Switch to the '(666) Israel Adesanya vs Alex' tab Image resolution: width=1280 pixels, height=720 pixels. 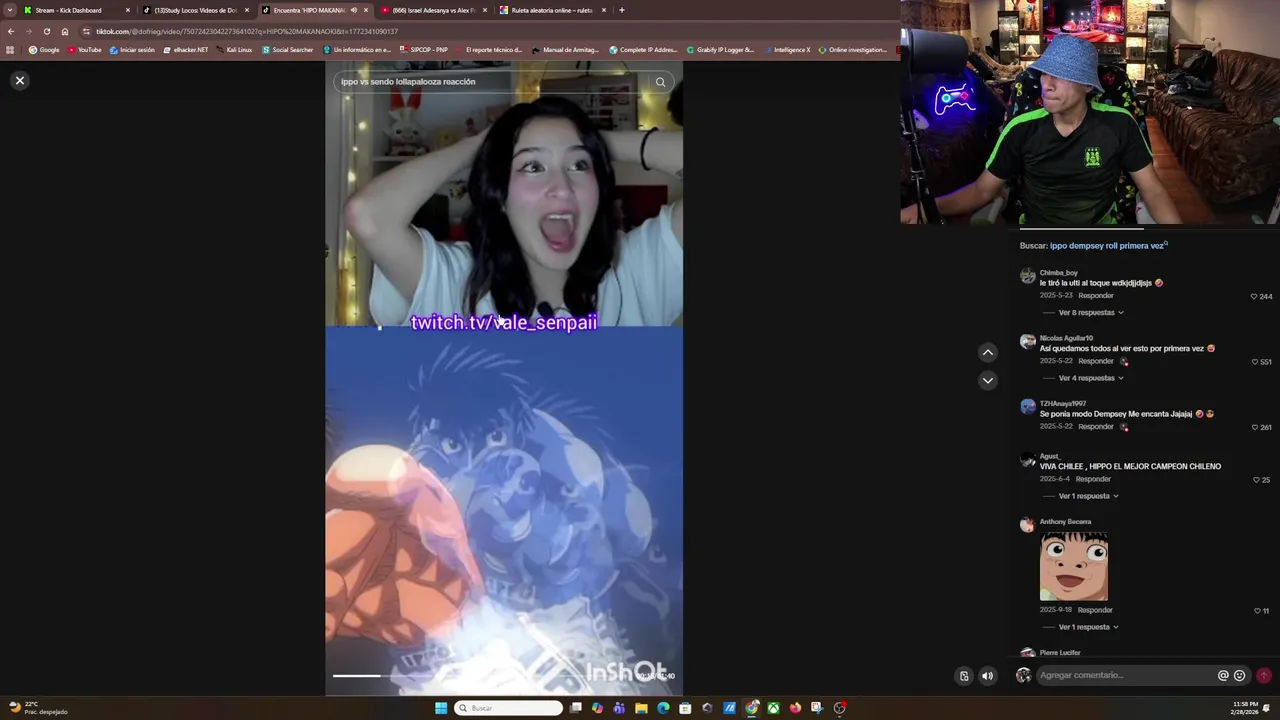(433, 10)
